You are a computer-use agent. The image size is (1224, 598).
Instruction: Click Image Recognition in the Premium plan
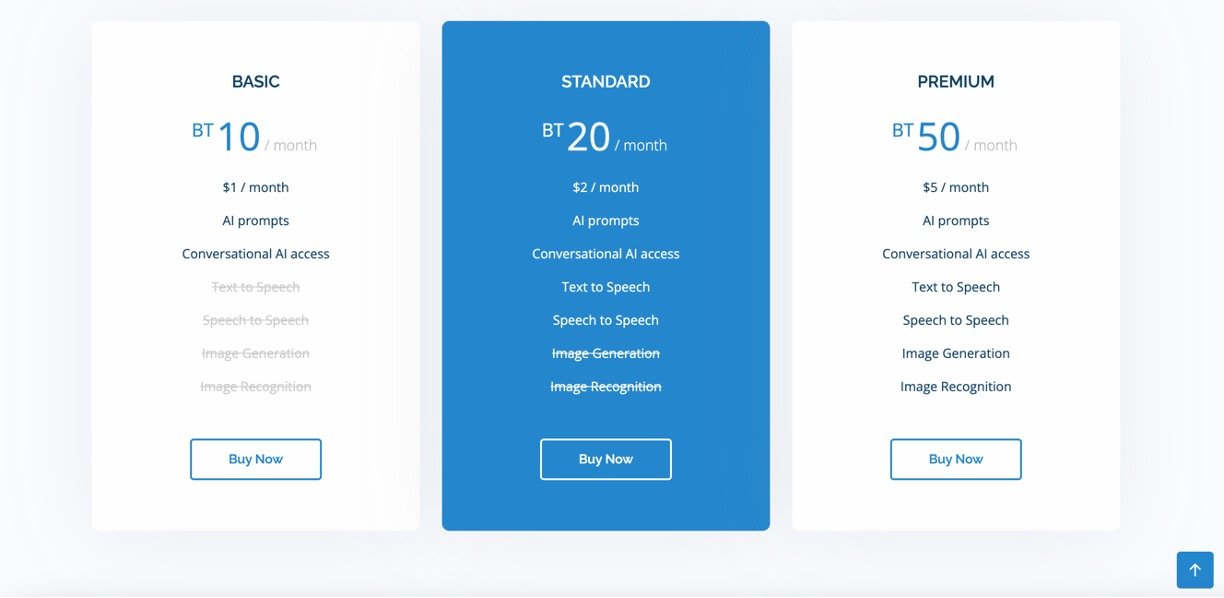click(956, 386)
